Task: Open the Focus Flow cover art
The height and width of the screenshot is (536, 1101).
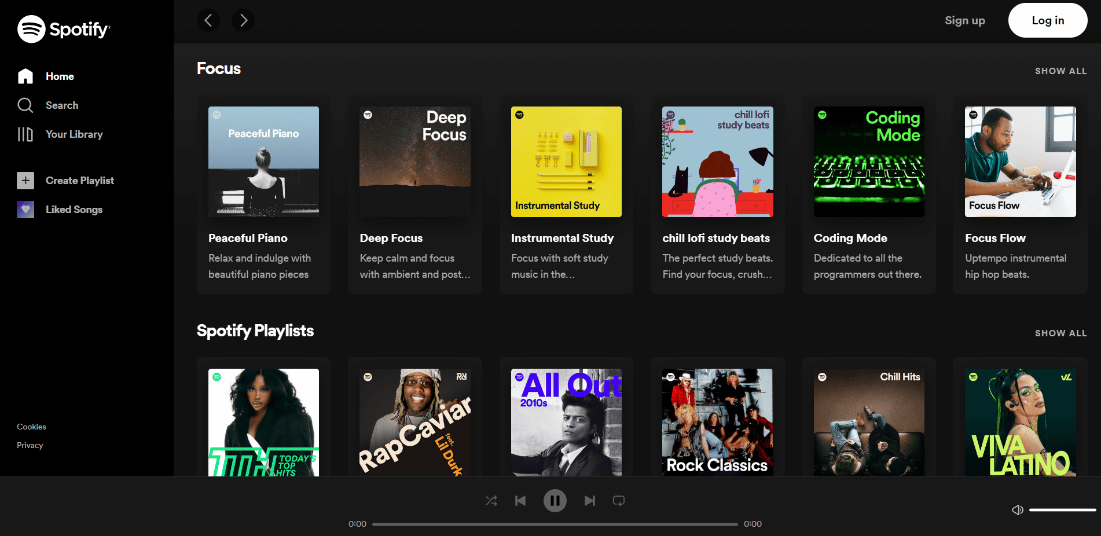Action: click(1020, 162)
